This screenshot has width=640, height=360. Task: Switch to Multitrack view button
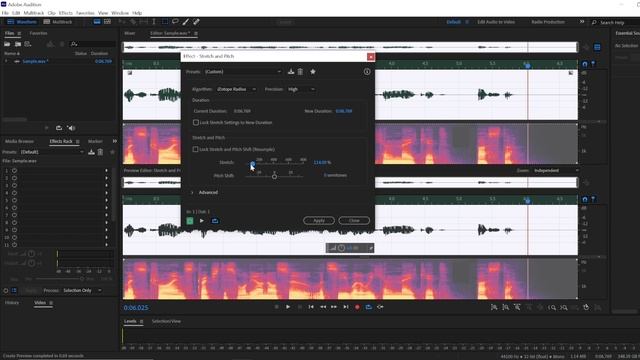58,22
